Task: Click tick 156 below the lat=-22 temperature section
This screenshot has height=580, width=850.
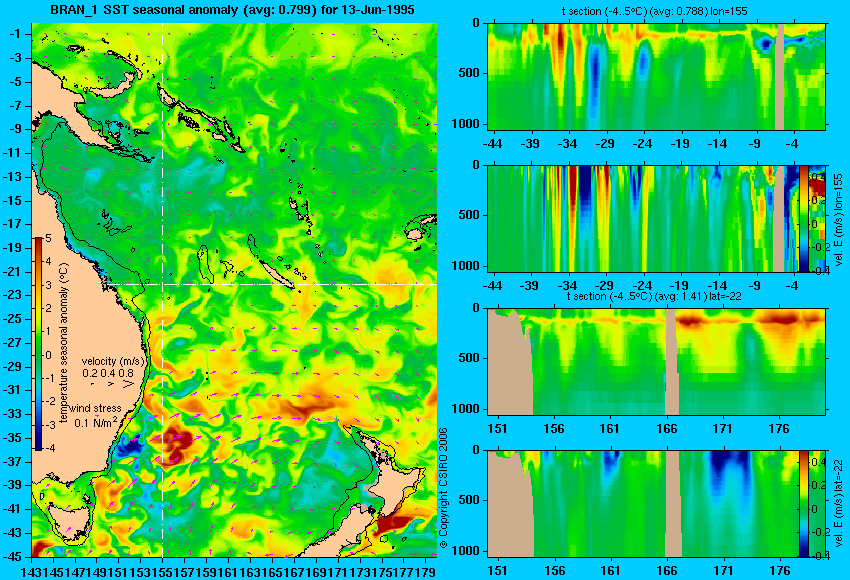Action: tap(554, 429)
